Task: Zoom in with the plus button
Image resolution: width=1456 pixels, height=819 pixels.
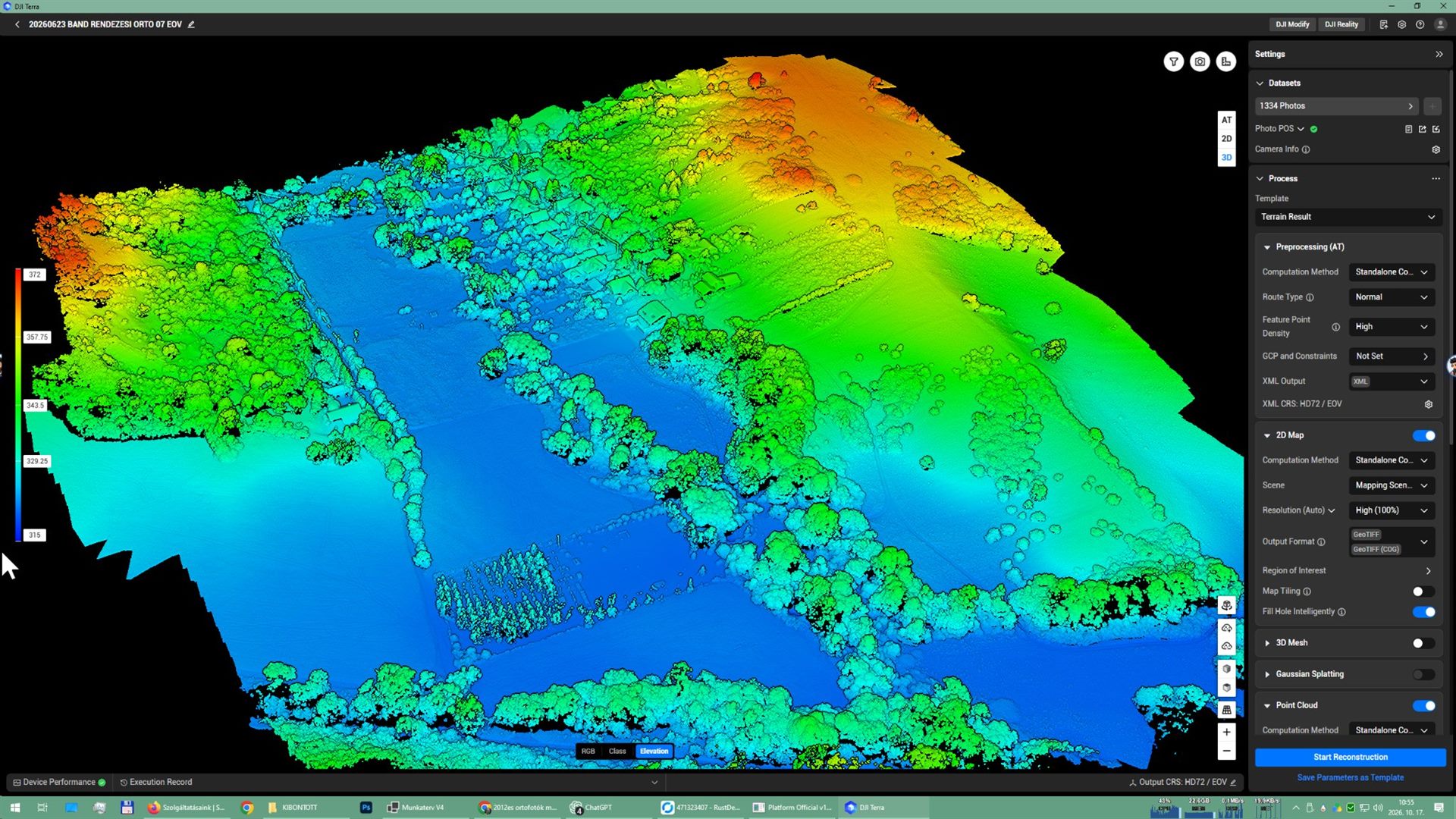Action: click(x=1226, y=732)
